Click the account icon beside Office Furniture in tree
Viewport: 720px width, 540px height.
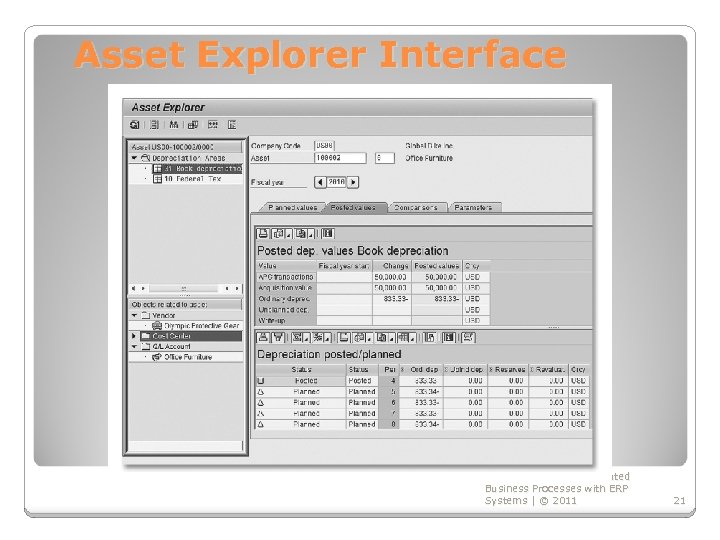coord(157,357)
